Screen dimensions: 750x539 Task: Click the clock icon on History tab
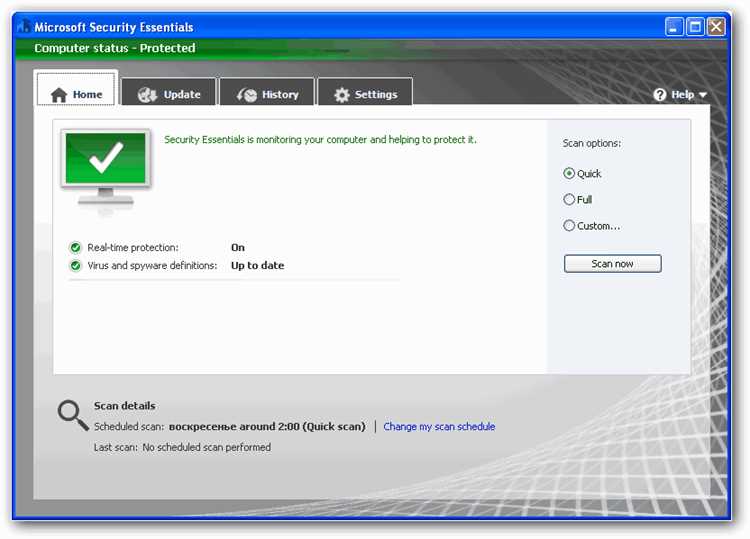point(247,95)
